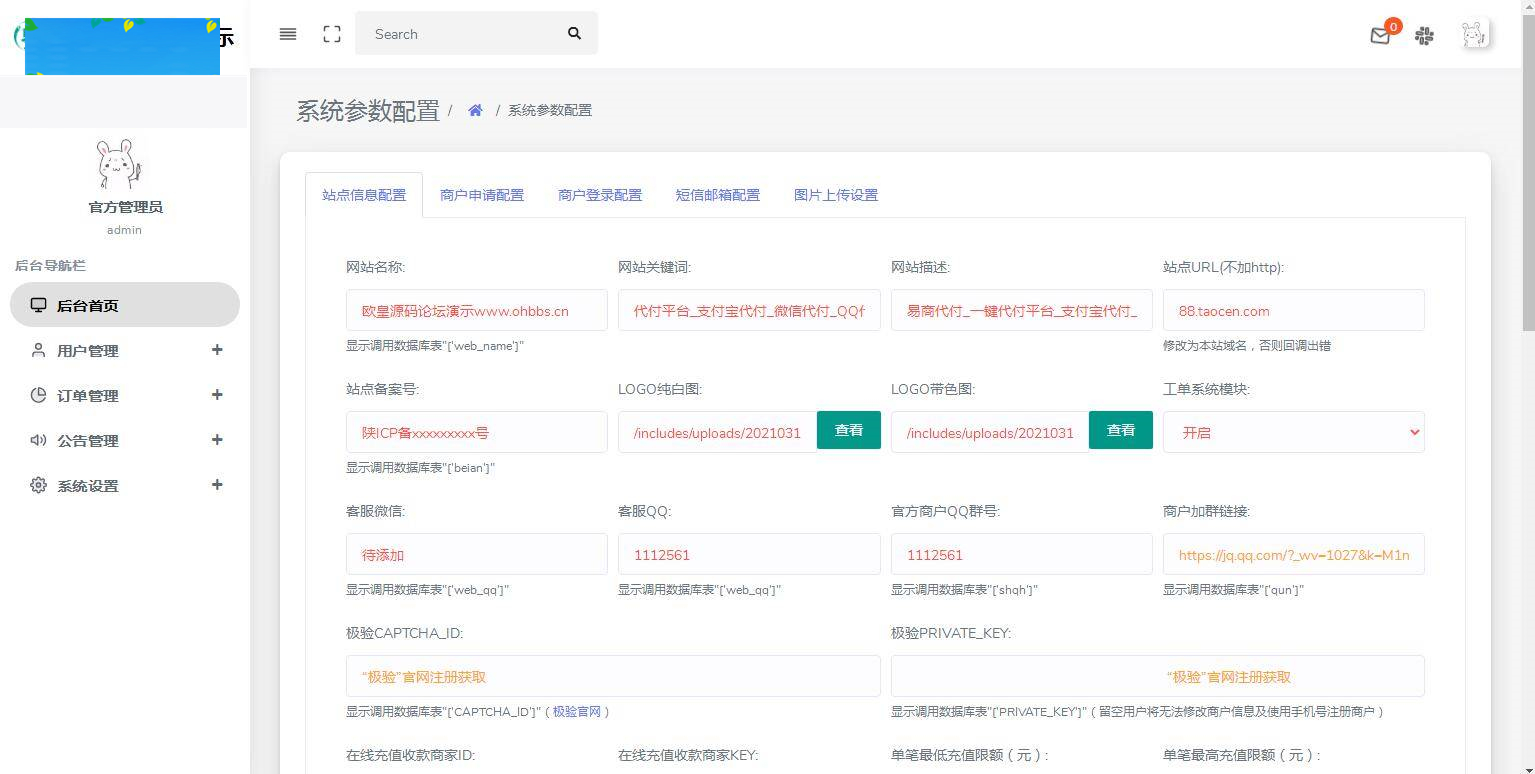Viewport: 1535px width, 774px height.
Task: Toggle the sidebar with the hamburger menu icon
Action: [x=287, y=33]
